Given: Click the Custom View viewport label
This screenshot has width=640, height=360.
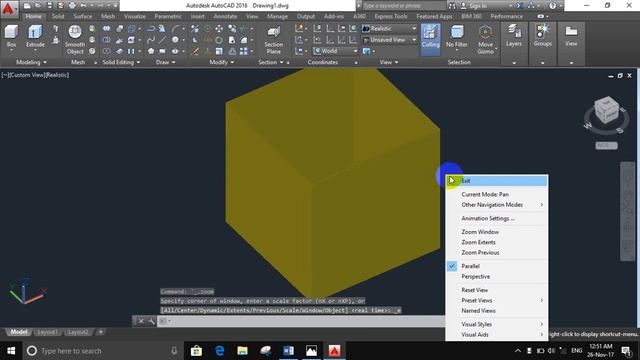Looking at the screenshot, I should [26, 75].
